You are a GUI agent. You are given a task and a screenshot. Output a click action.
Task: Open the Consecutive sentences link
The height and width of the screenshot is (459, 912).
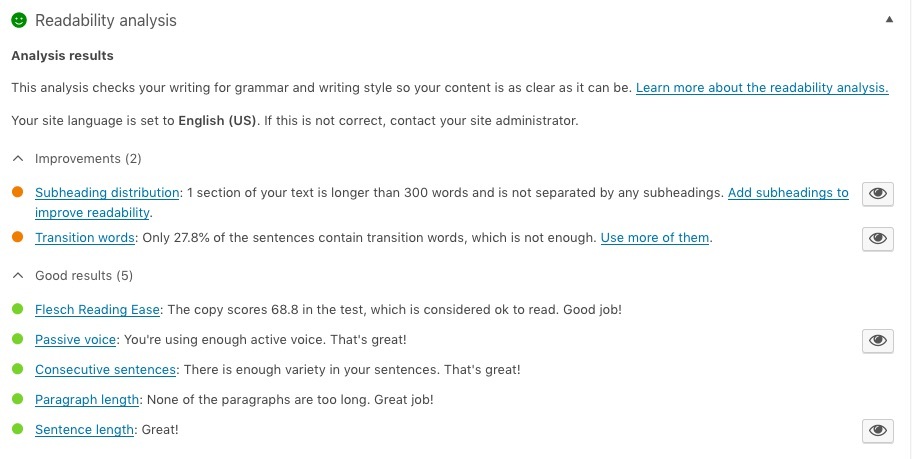(105, 369)
